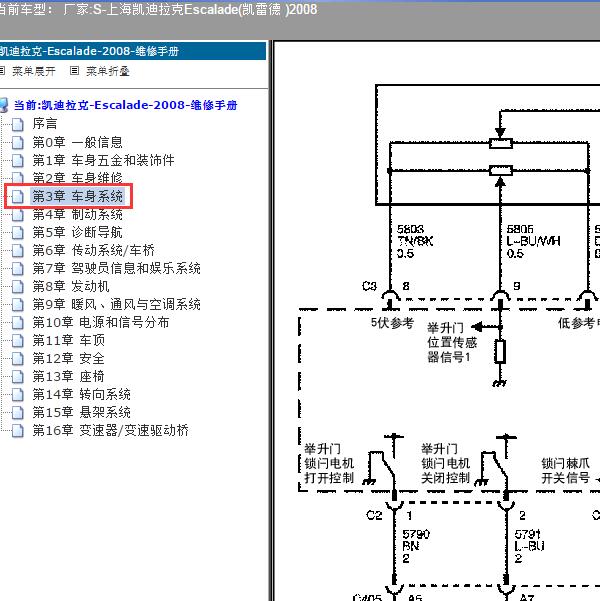Select 第11章 车顶 chapter
600x601 pixels.
tap(69, 340)
